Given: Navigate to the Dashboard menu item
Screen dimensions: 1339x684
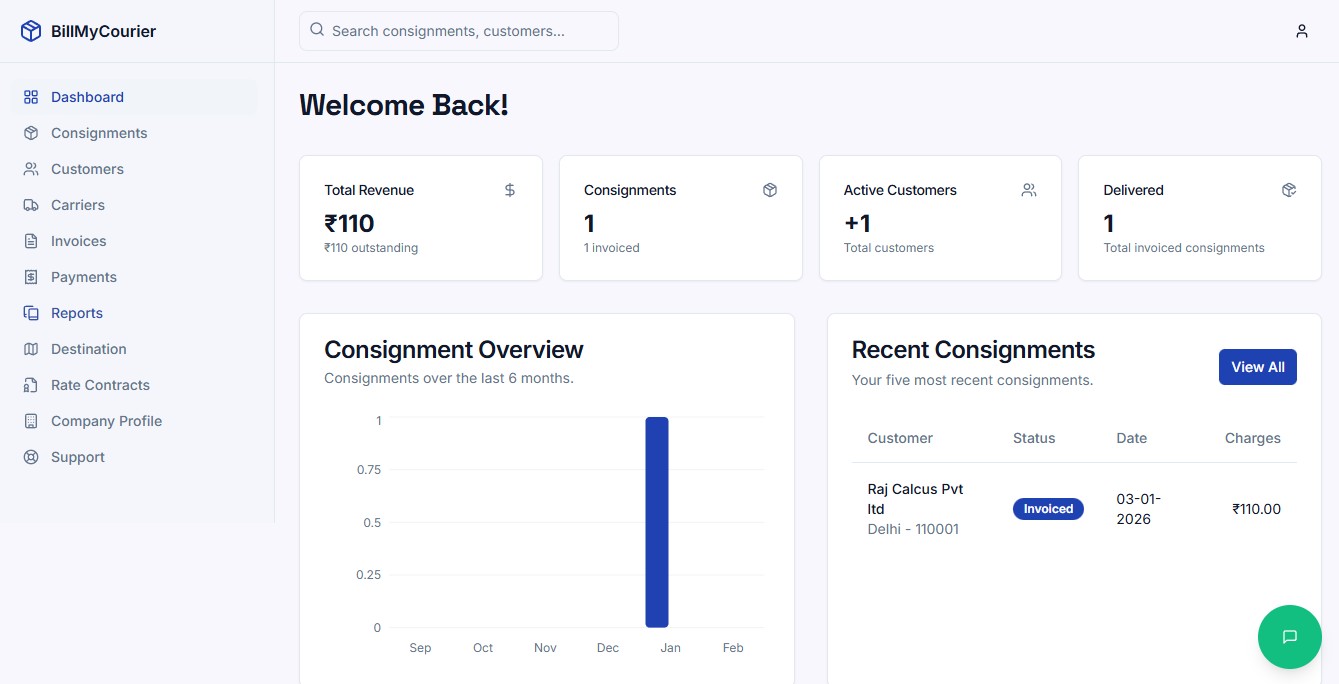Looking at the screenshot, I should pyautogui.click(x=87, y=97).
